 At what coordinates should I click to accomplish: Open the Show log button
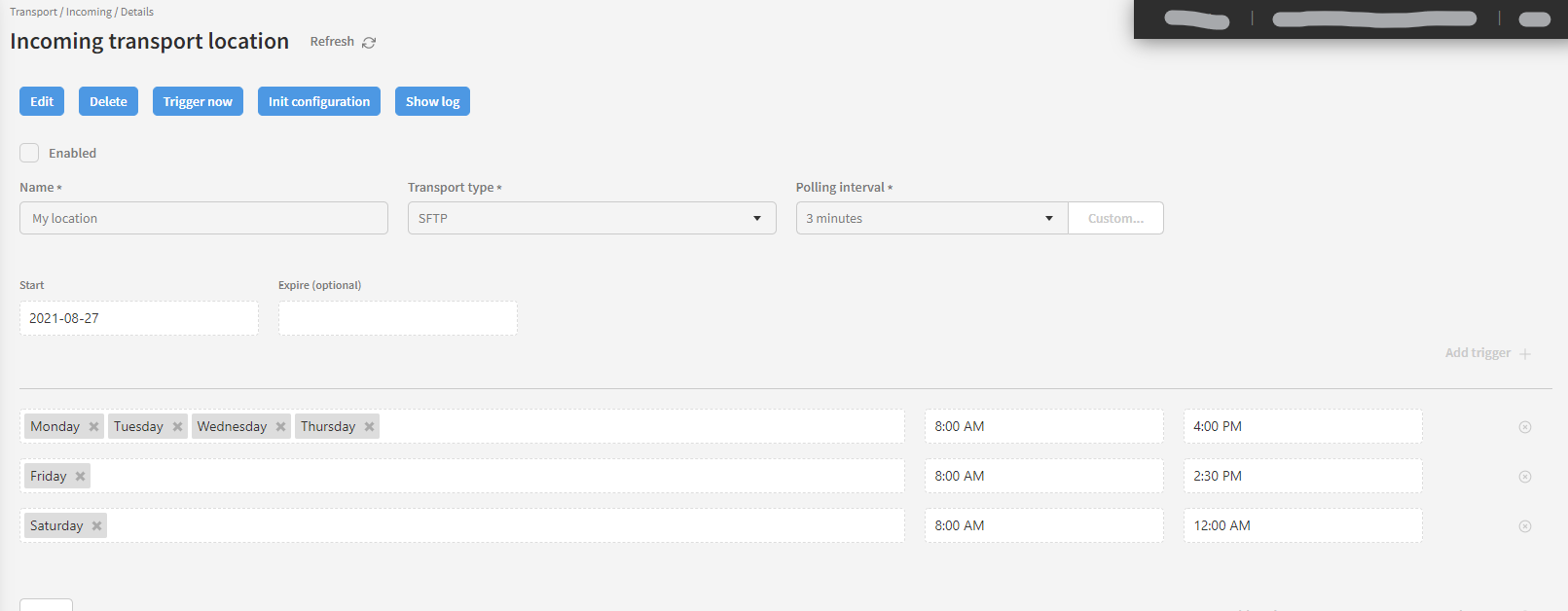[x=432, y=101]
